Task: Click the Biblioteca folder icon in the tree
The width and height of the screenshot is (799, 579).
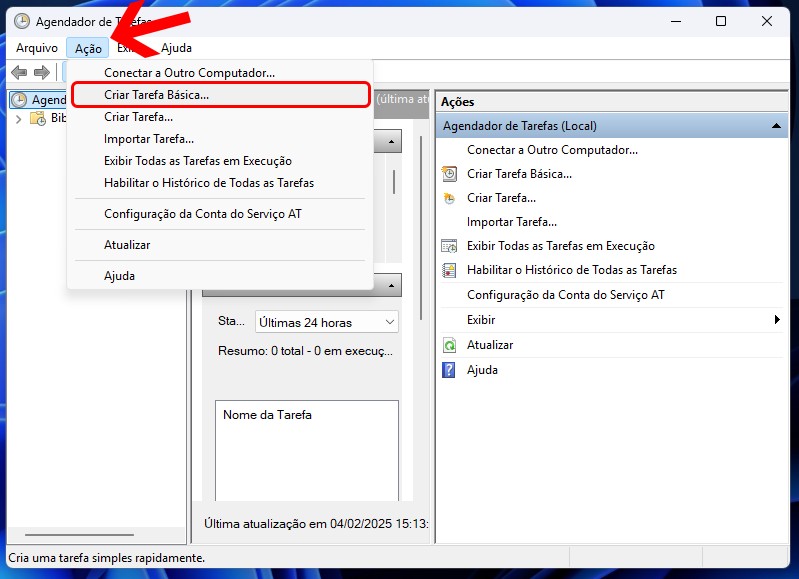Action: [38, 118]
